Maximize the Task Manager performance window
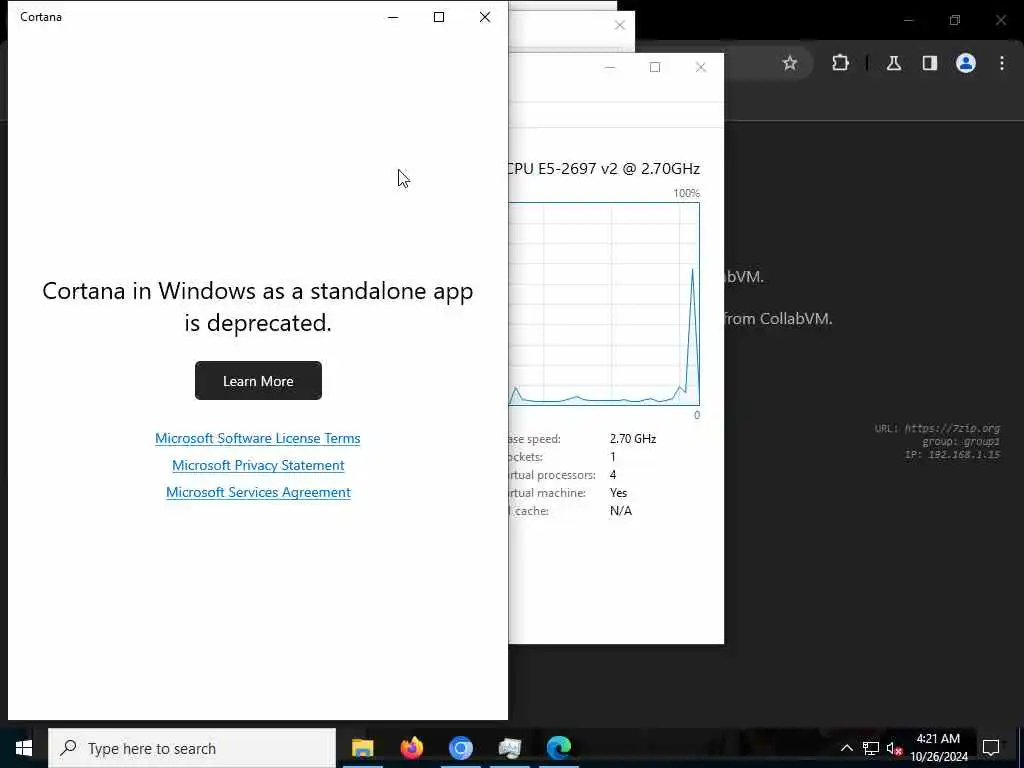This screenshot has width=1024, height=768. [x=655, y=67]
